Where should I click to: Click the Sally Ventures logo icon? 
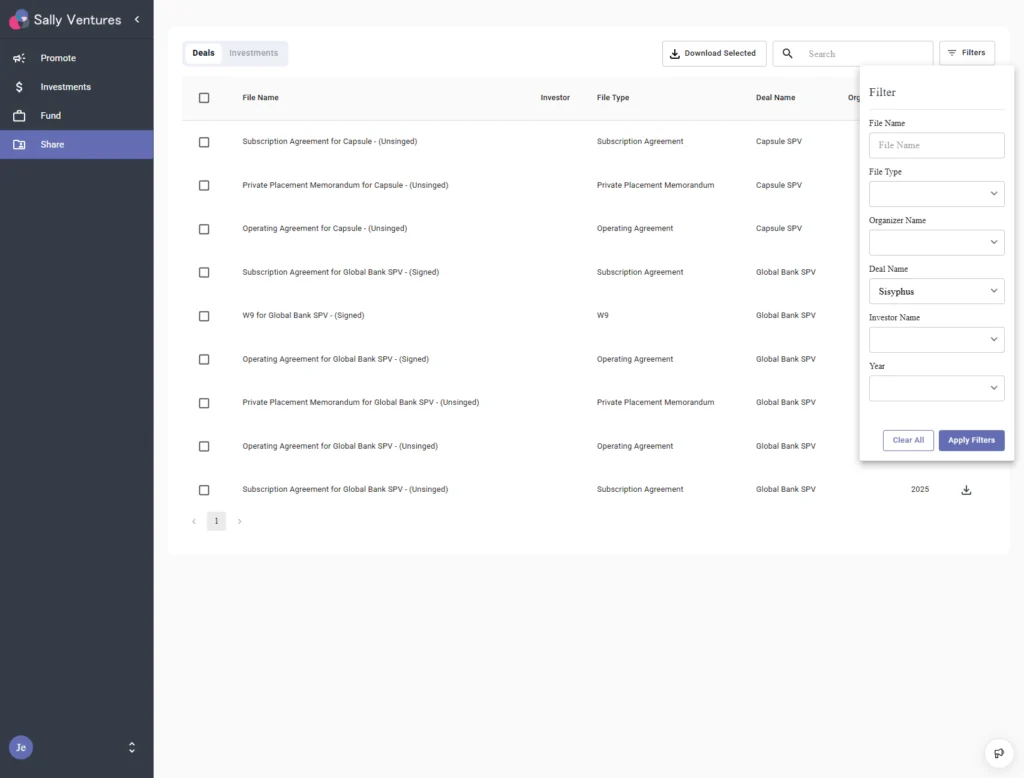click(x=18, y=19)
